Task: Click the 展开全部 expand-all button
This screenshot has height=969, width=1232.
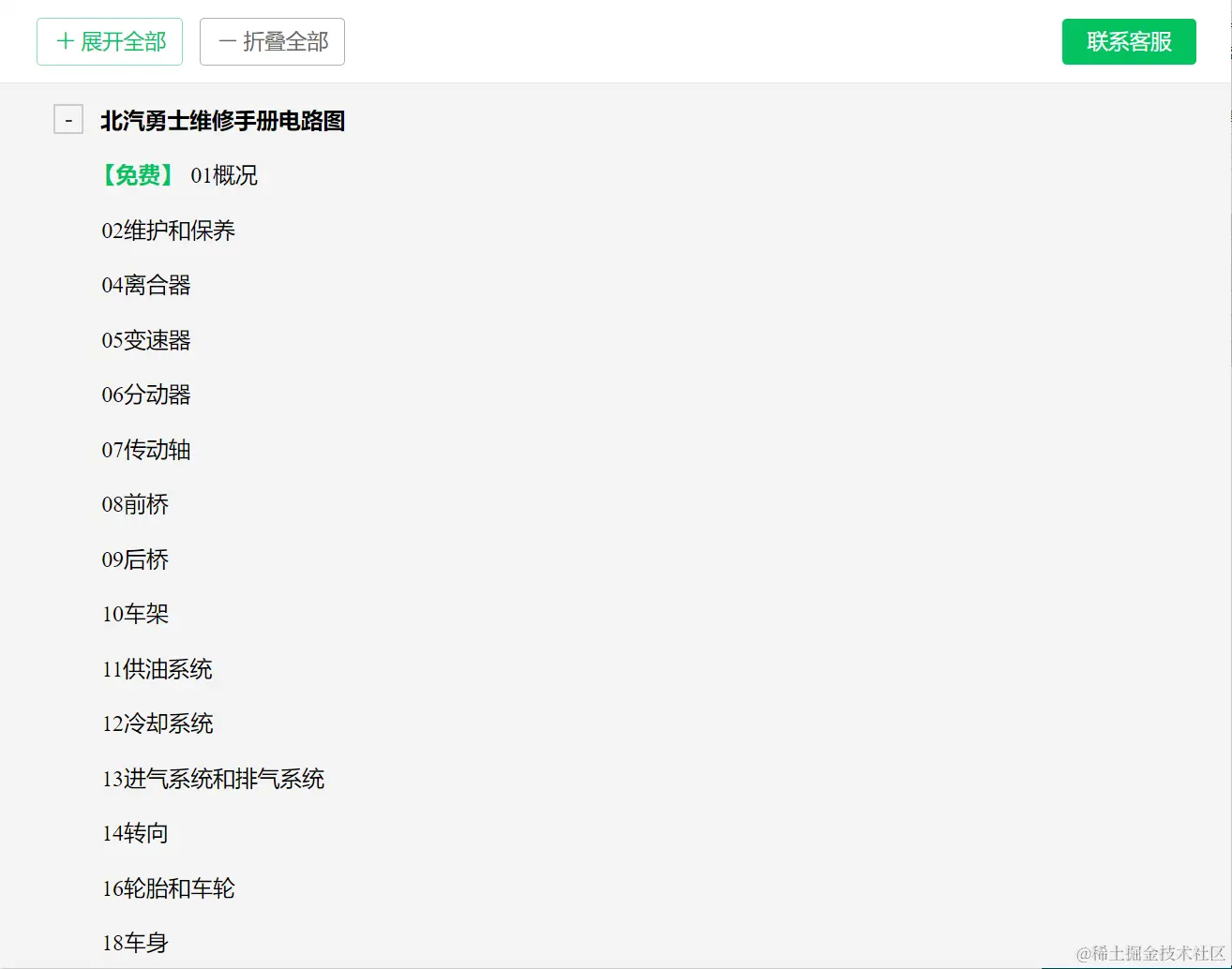Action: click(x=109, y=41)
